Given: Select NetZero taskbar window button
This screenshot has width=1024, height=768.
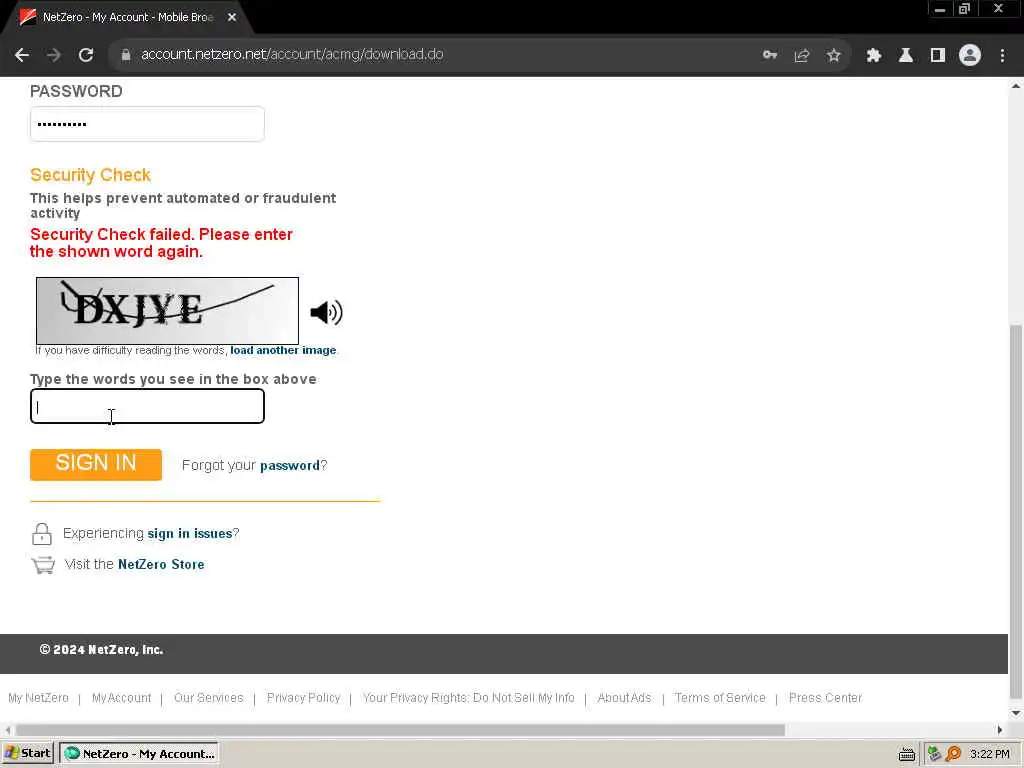Looking at the screenshot, I should click(x=139, y=754).
